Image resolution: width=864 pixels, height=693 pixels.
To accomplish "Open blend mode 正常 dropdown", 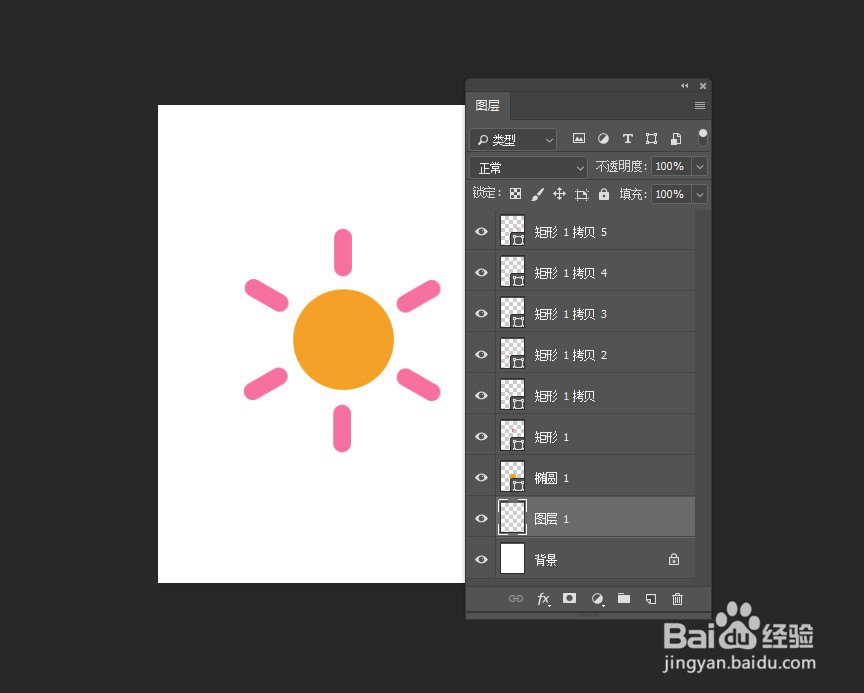I will (529, 167).
